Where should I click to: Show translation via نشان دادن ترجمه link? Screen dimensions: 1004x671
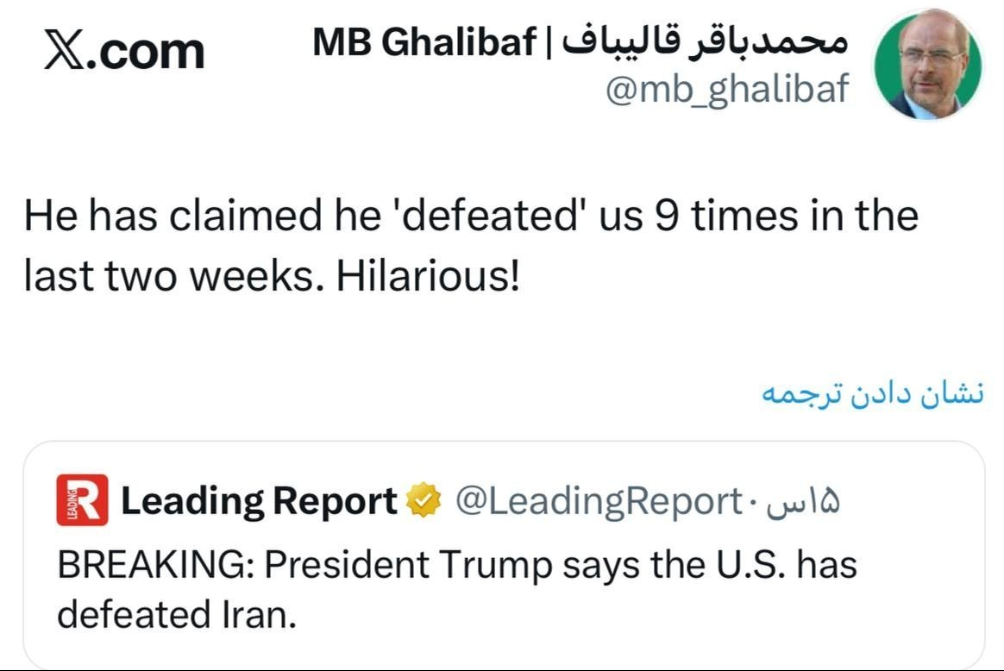coord(873,393)
